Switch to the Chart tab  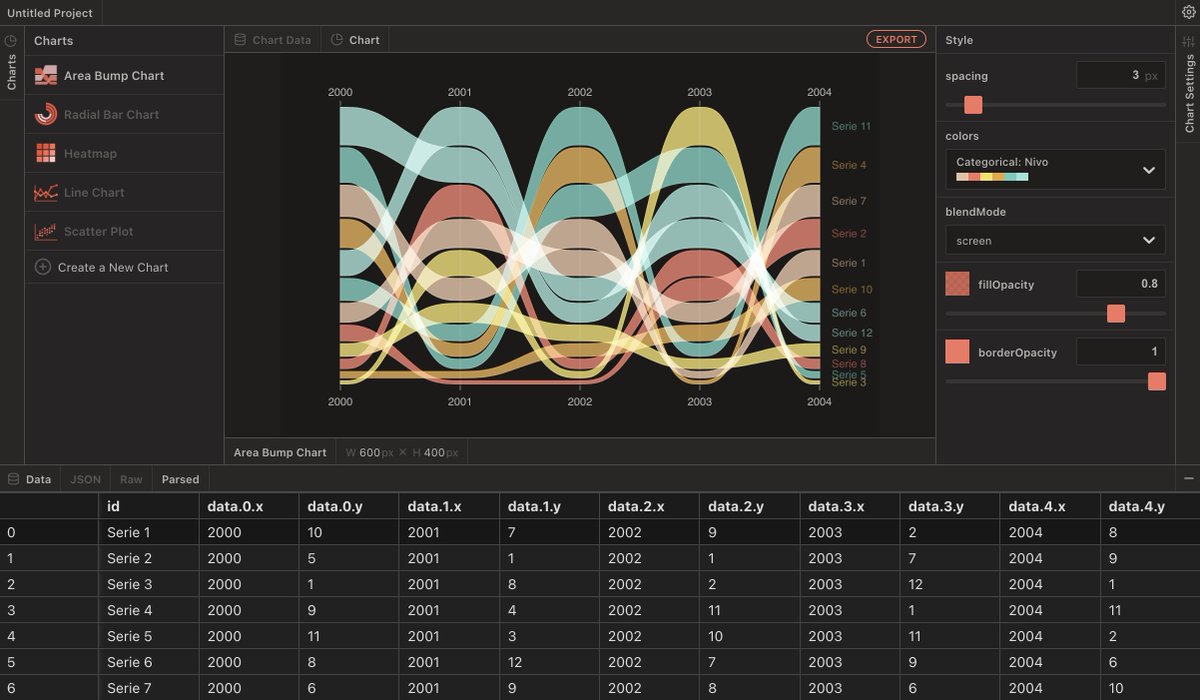point(355,40)
